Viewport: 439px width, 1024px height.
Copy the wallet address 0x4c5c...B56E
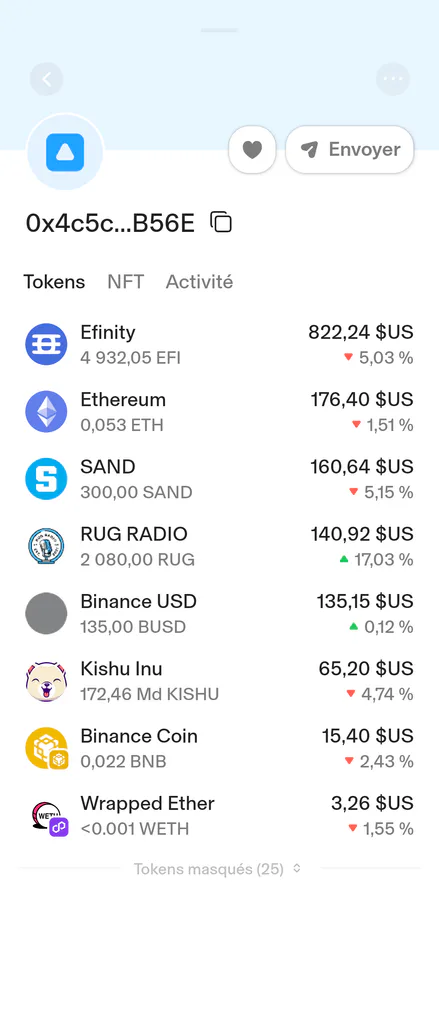221,223
